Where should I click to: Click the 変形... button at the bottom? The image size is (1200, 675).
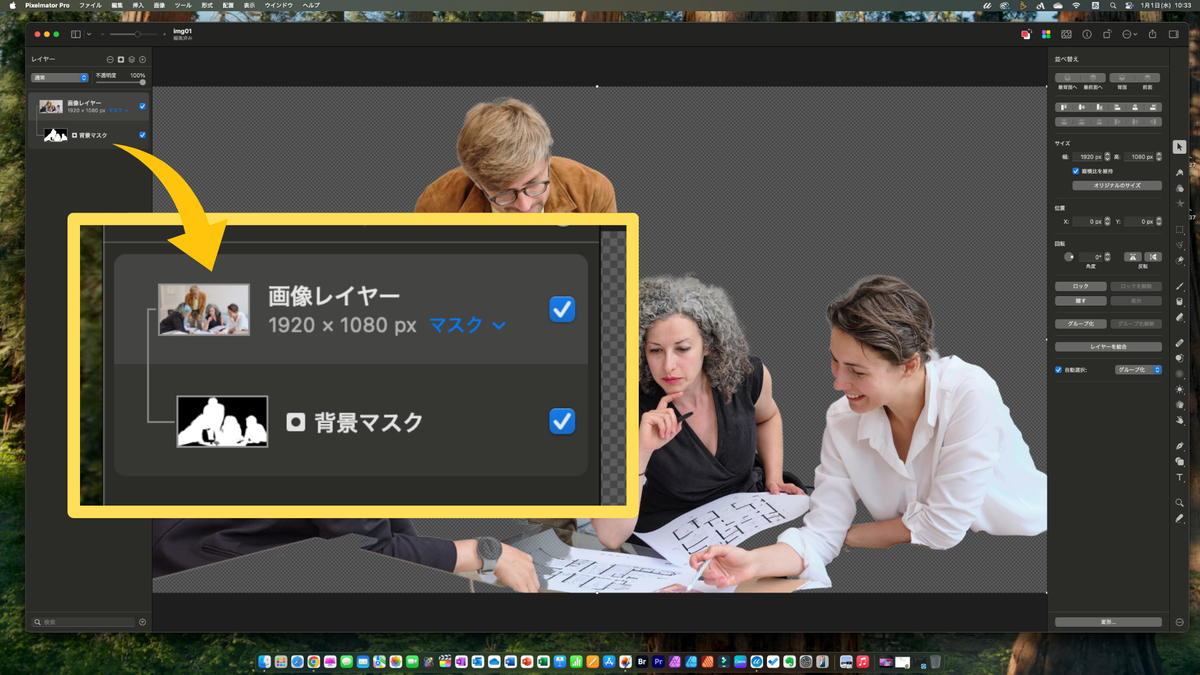click(x=1108, y=622)
